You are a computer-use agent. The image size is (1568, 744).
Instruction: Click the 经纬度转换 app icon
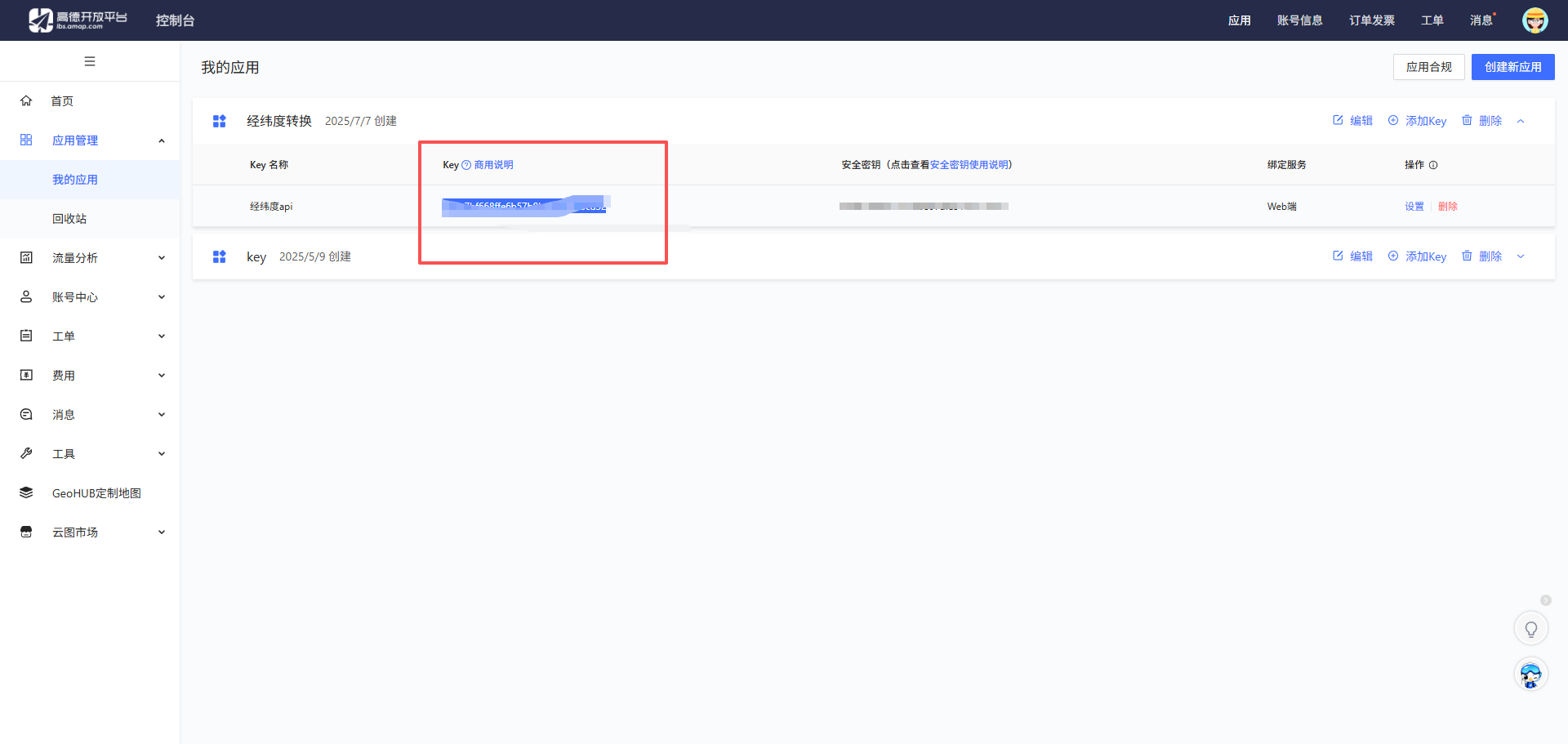(219, 121)
